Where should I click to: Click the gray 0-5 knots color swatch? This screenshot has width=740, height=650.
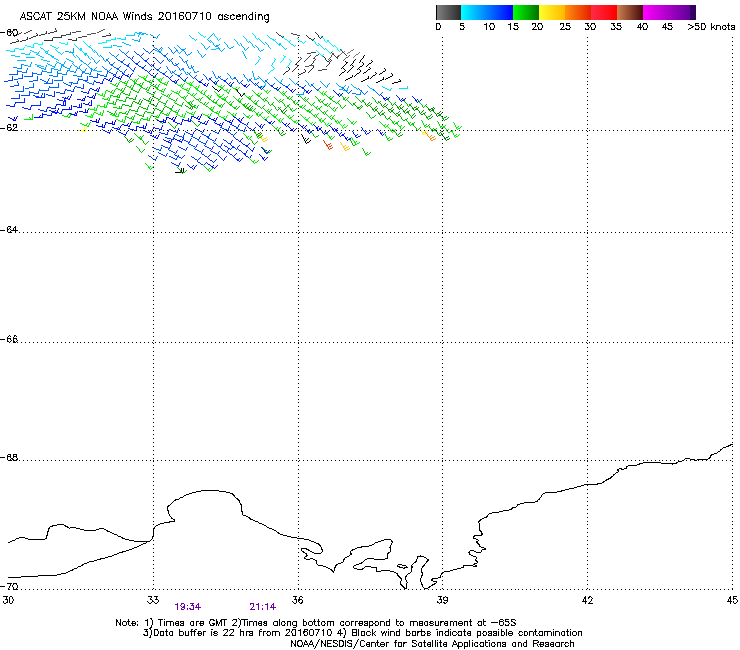(x=448, y=12)
